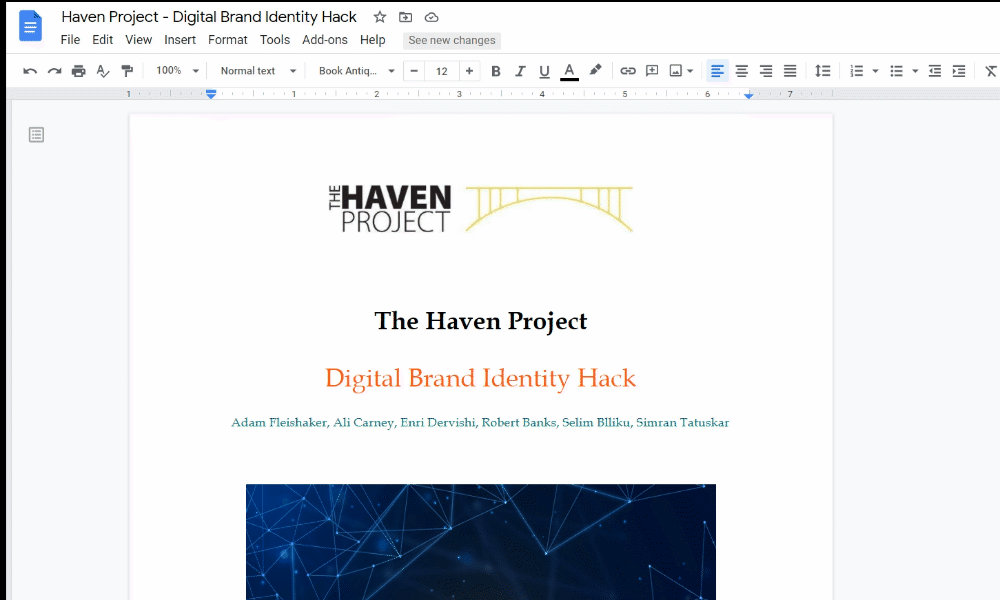The height and width of the screenshot is (600, 1000).
Task: Add a comment using toolbar icon
Action: pos(652,71)
